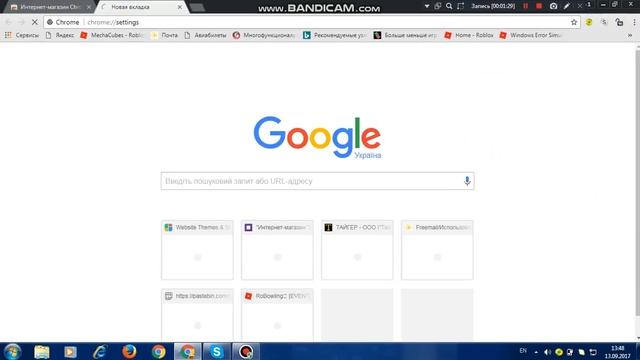Launch Firefox from the taskbar

[129, 351]
